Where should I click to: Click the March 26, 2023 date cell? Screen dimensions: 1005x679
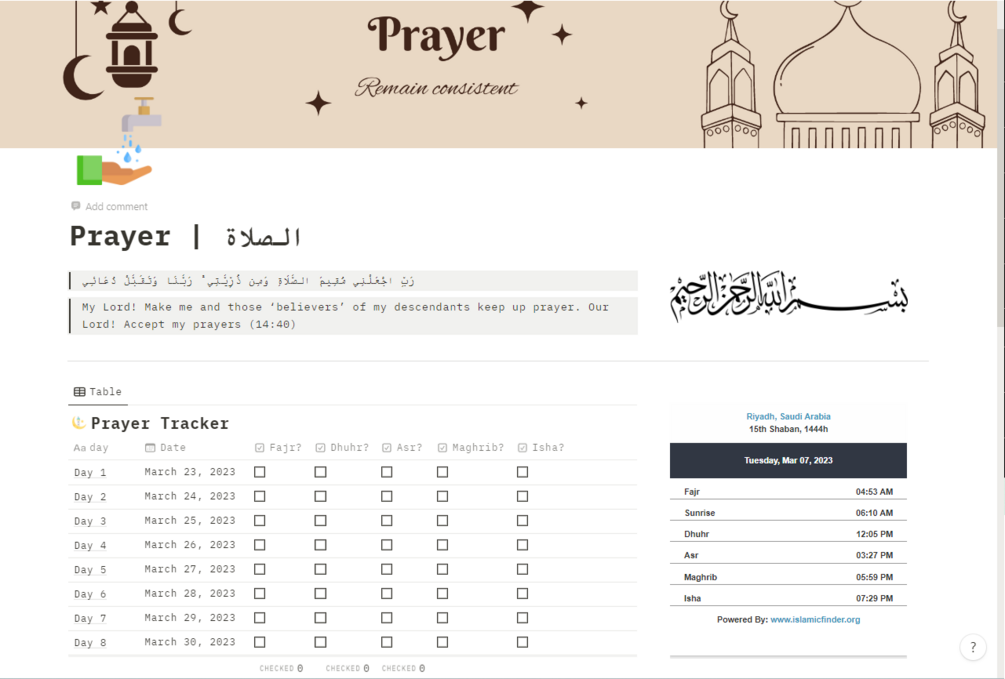[x=190, y=545]
